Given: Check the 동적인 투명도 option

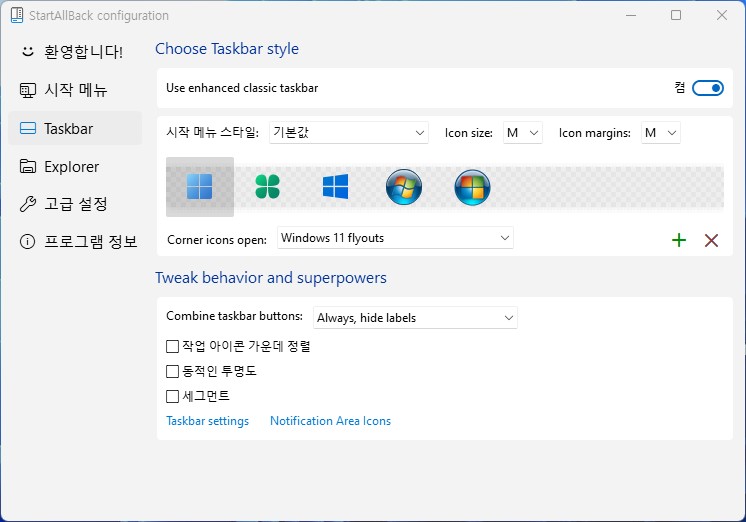Looking at the screenshot, I should tap(172, 371).
